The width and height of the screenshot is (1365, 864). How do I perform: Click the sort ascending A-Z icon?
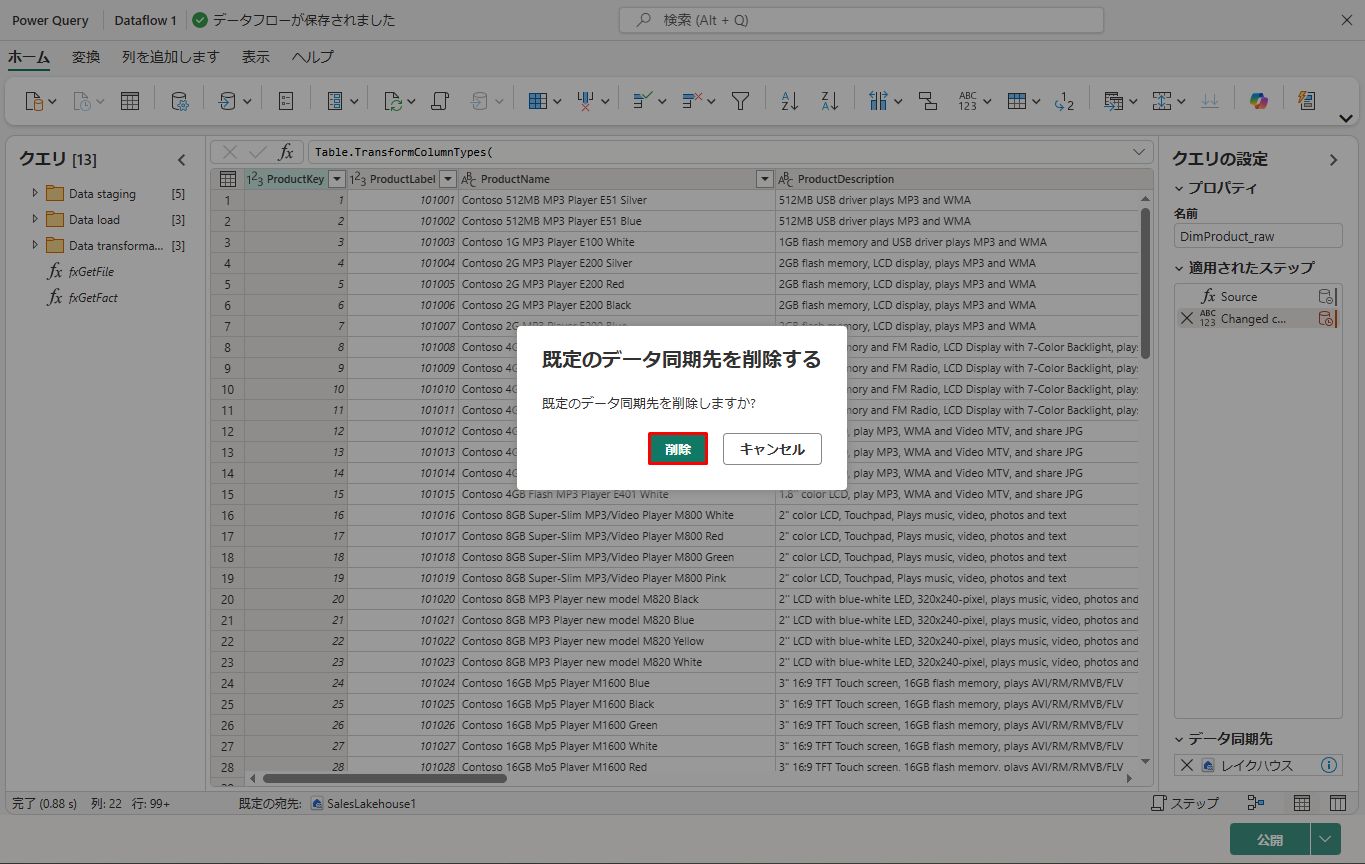[x=790, y=100]
